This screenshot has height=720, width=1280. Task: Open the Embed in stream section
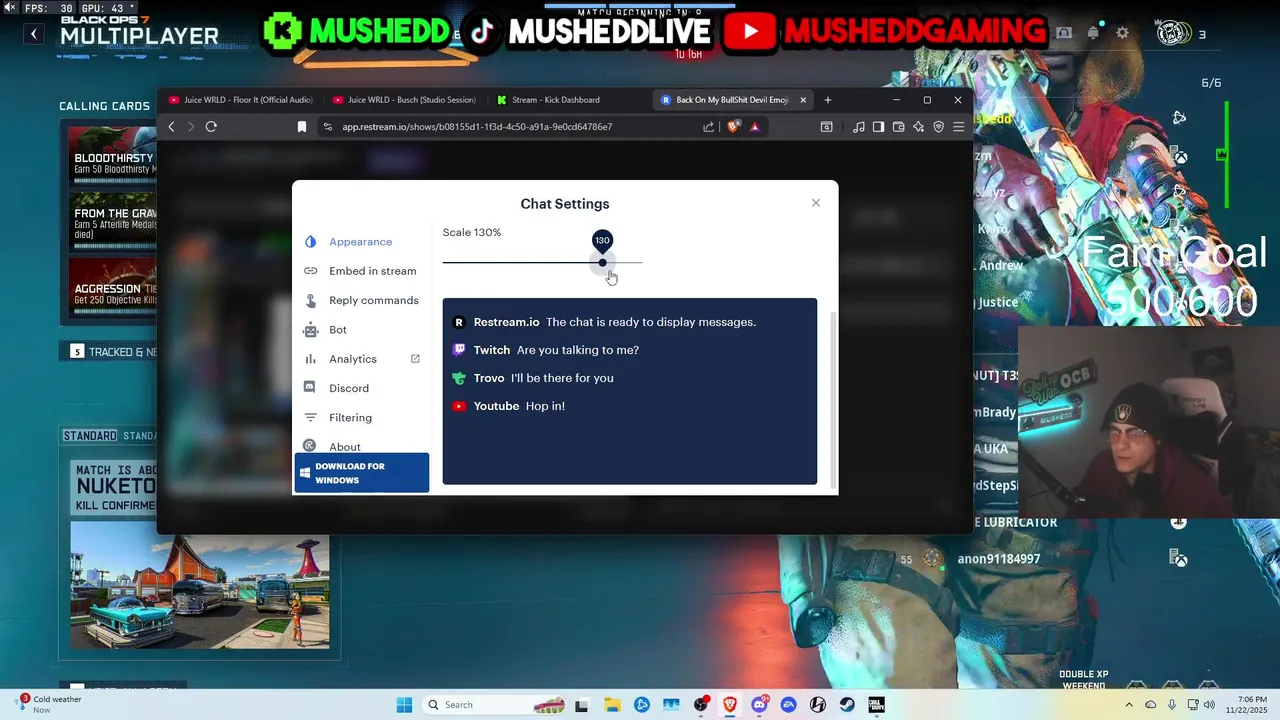[x=360, y=271]
